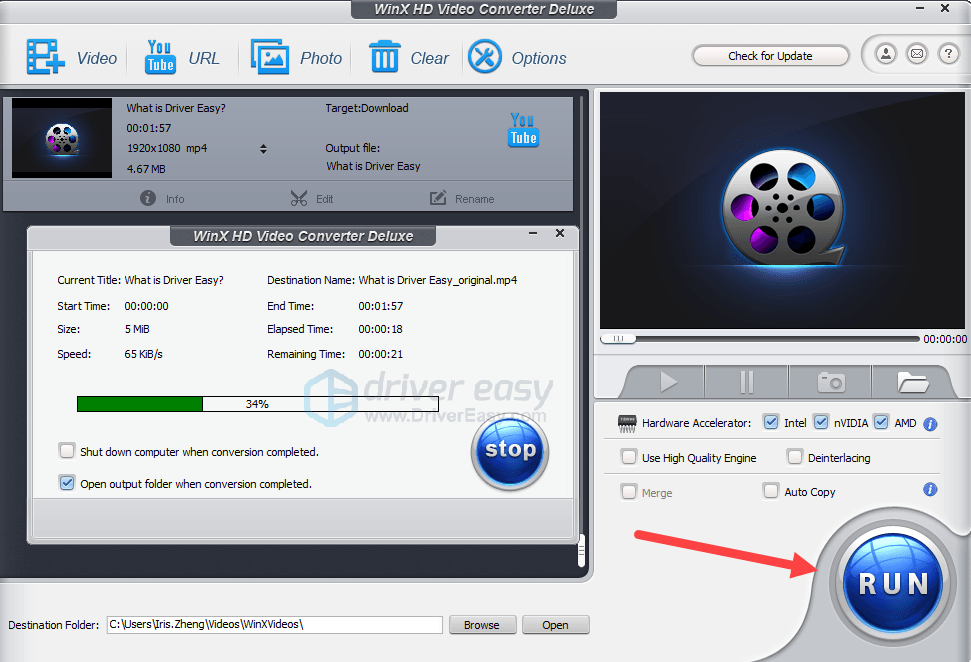The width and height of the screenshot is (971, 662).
Task: Uncheck open output folder when completed
Action: pyautogui.click(x=67, y=483)
